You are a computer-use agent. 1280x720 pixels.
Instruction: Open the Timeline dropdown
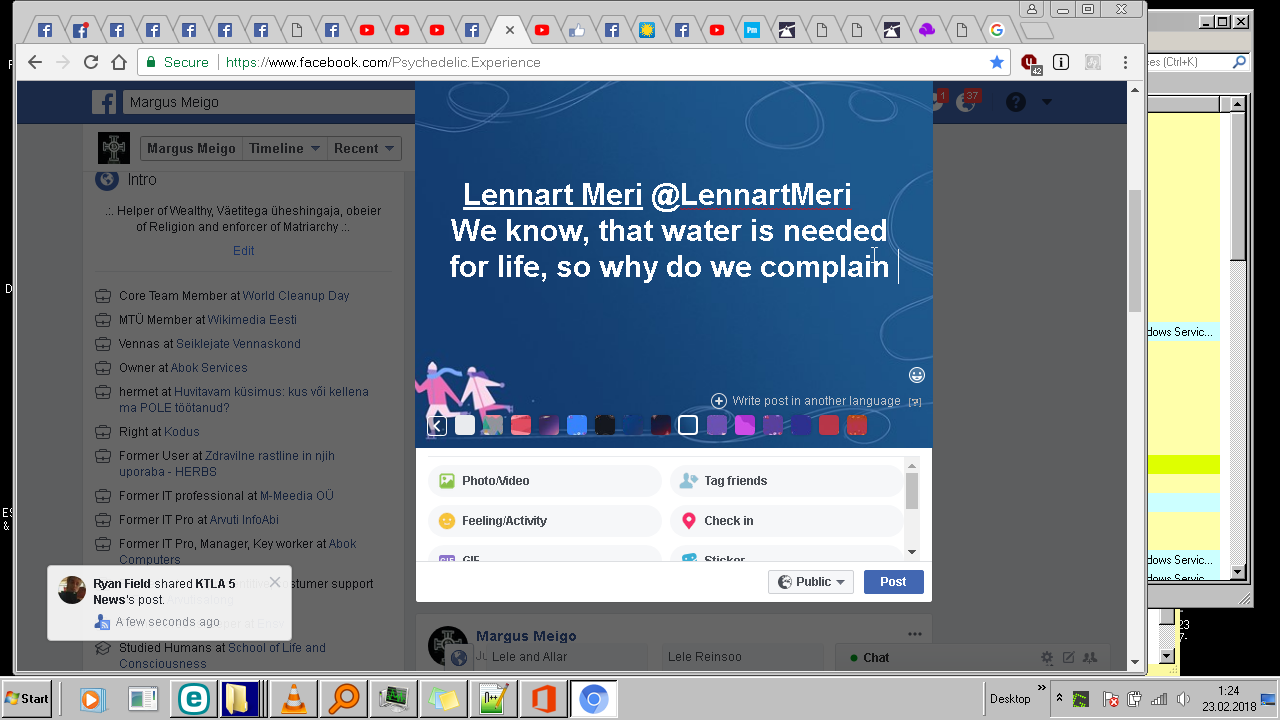coord(285,149)
